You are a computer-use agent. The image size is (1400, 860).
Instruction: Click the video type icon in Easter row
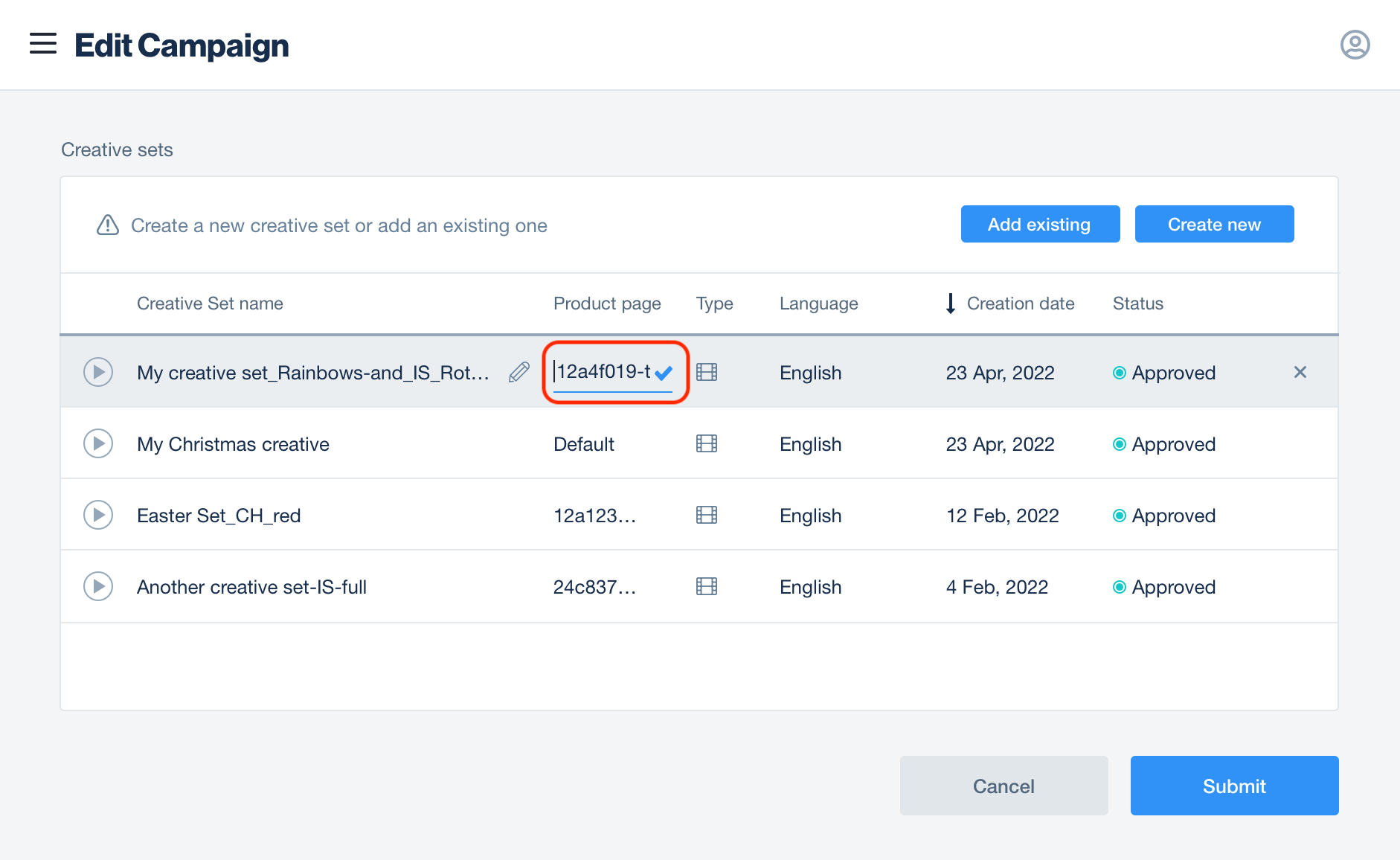coord(707,515)
